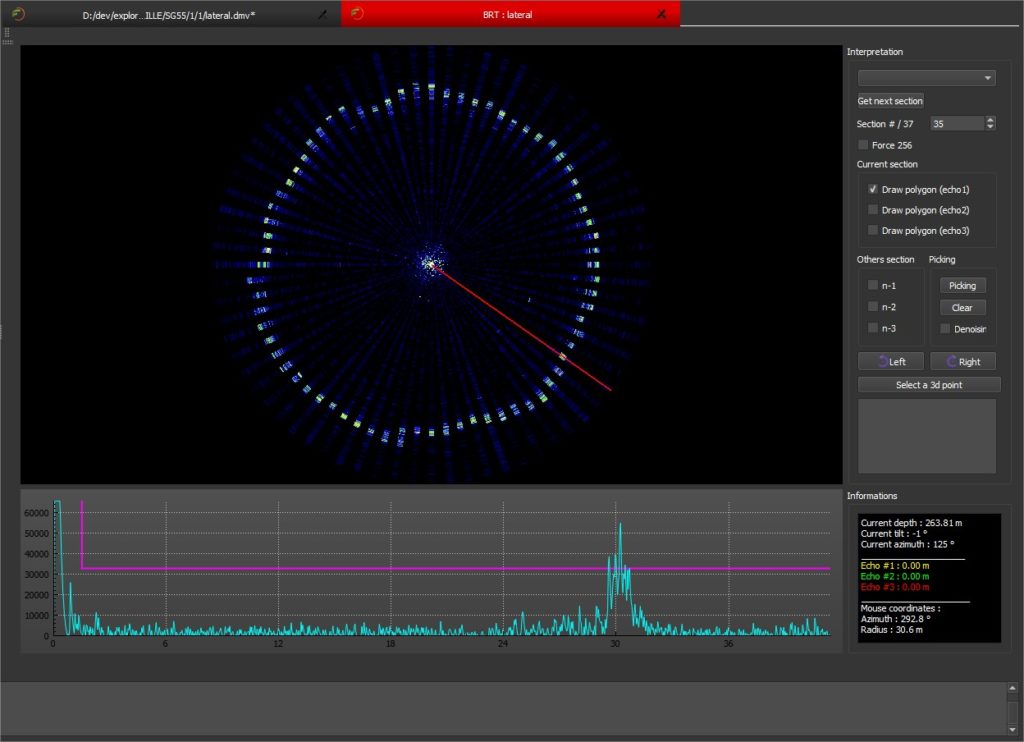Enable Draw polygon (echo2)
This screenshot has height=742, width=1024.
[x=873, y=209]
